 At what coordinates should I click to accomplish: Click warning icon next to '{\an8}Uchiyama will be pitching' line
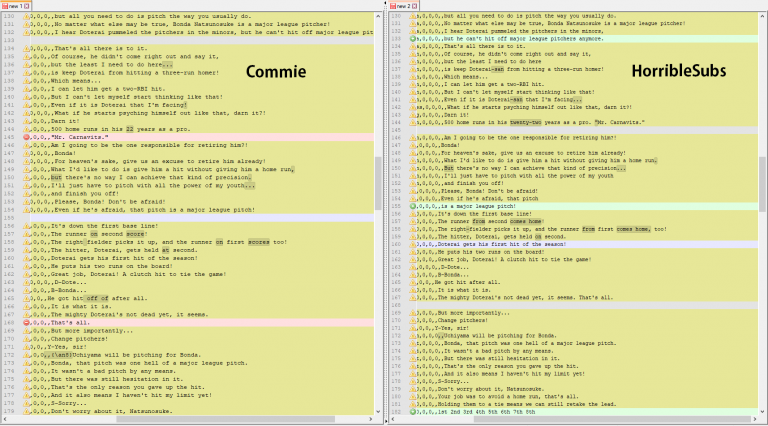pyautogui.click(x=26, y=355)
